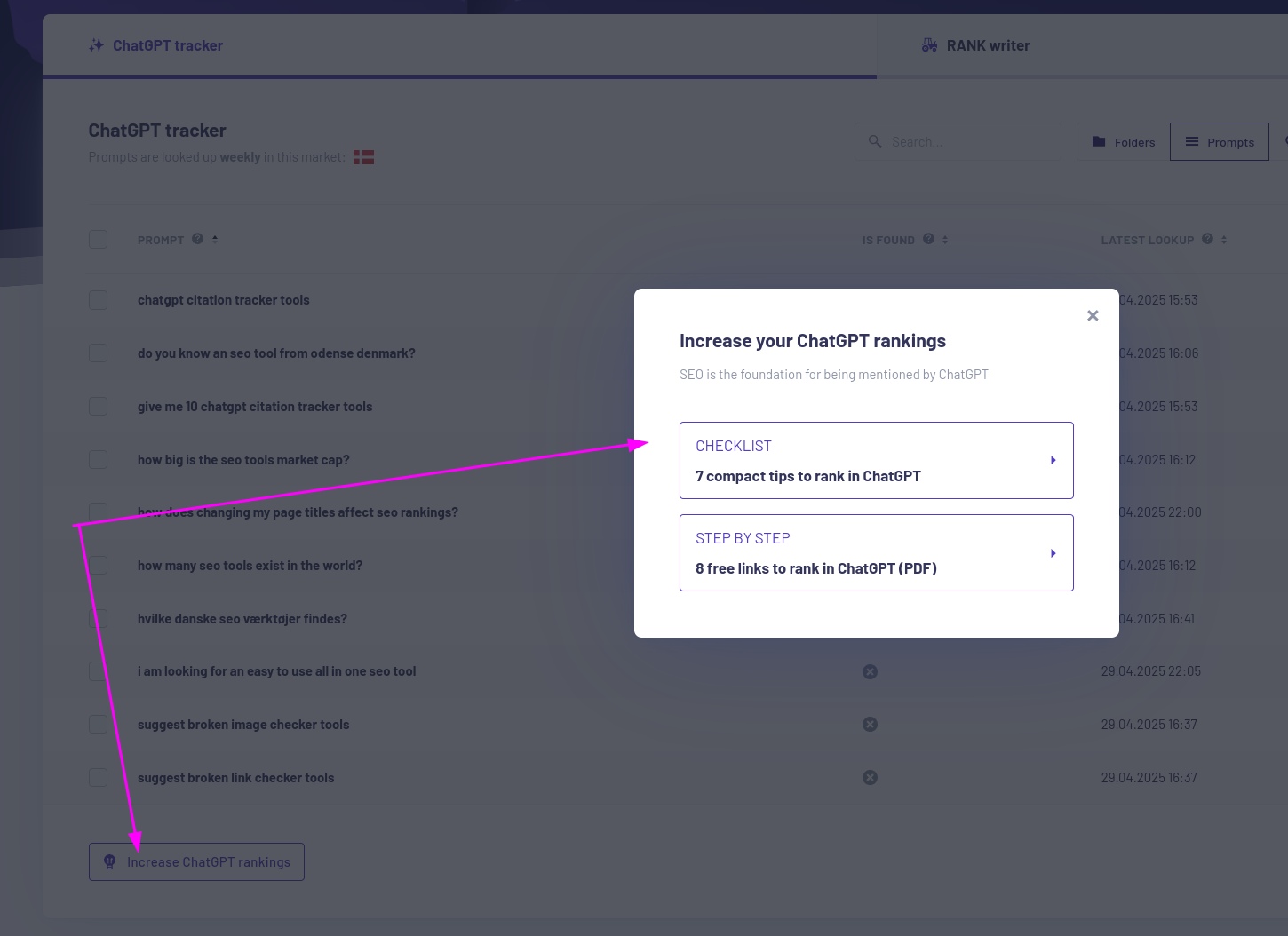
Task: Select the Prompts view button
Action: pos(1219,142)
